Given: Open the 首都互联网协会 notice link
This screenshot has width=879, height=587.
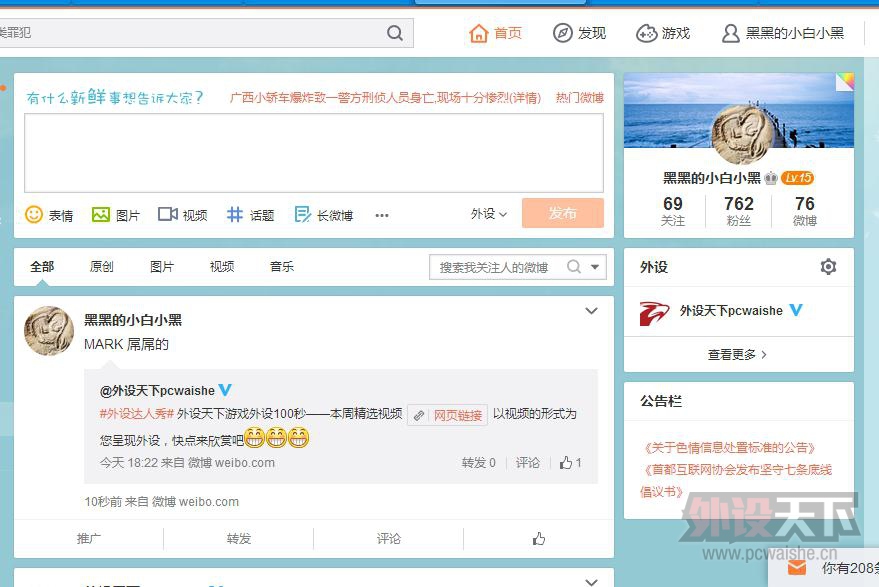Looking at the screenshot, I should tap(737, 480).
